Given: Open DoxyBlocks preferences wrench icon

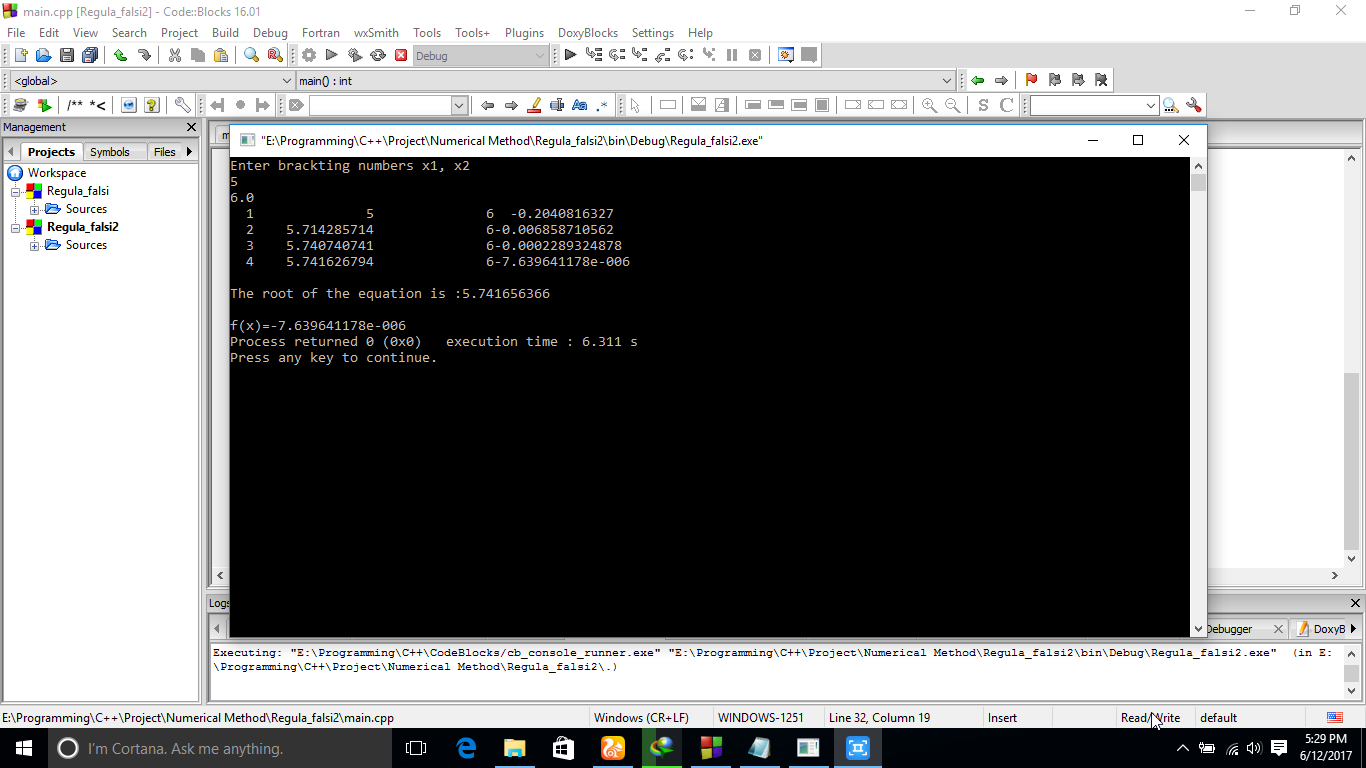Looking at the screenshot, I should pyautogui.click(x=182, y=105).
